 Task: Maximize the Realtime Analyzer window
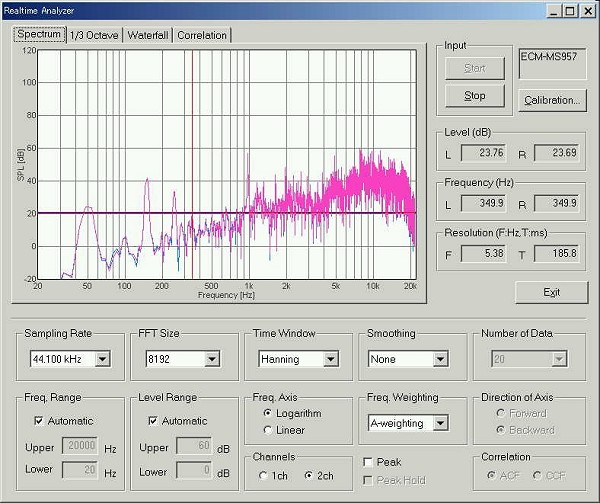[x=570, y=11]
